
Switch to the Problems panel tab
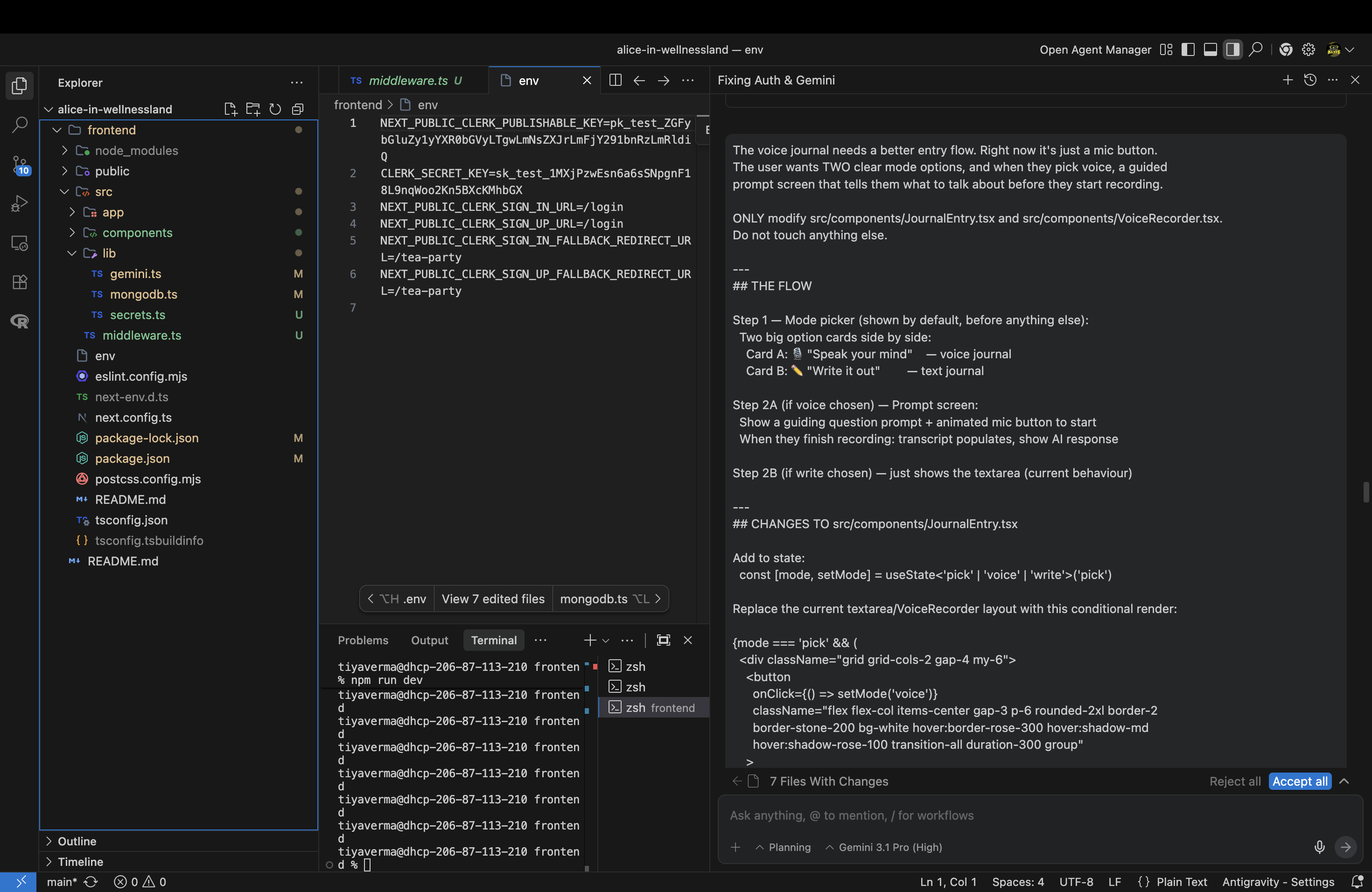tap(363, 640)
